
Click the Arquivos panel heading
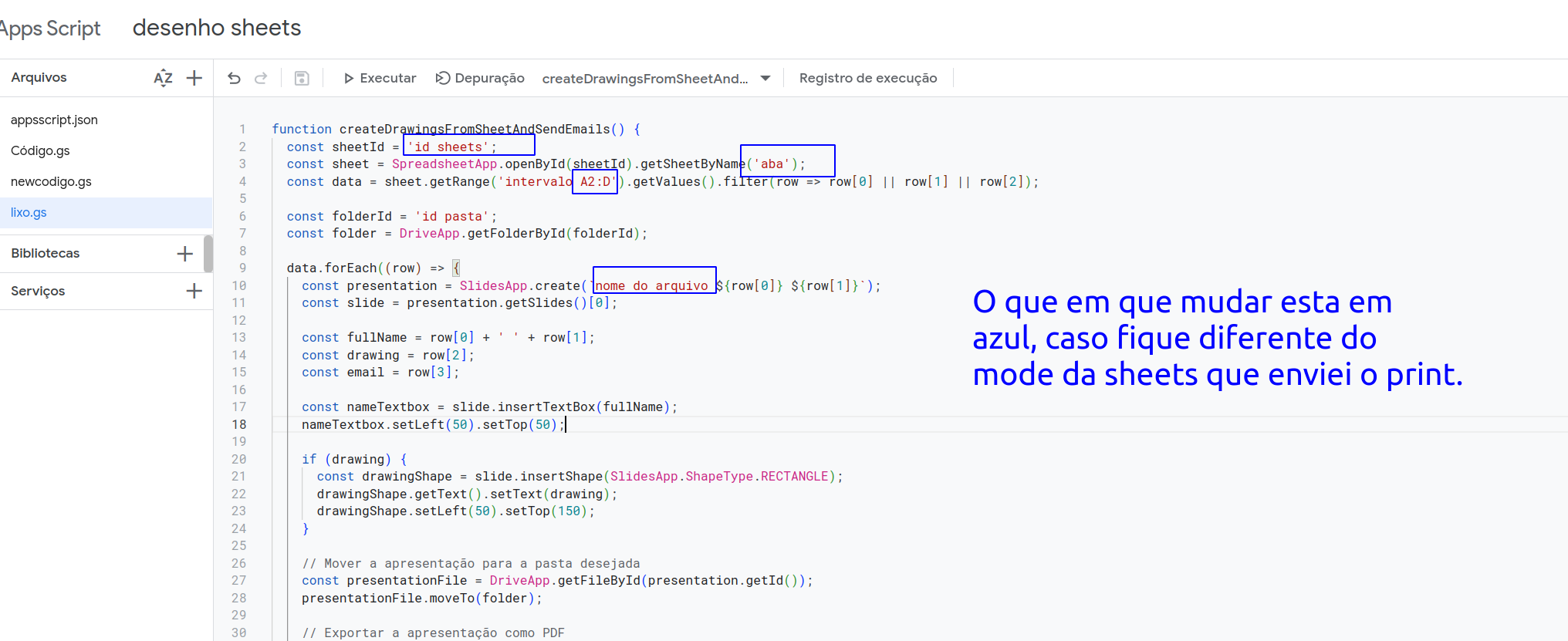point(39,77)
